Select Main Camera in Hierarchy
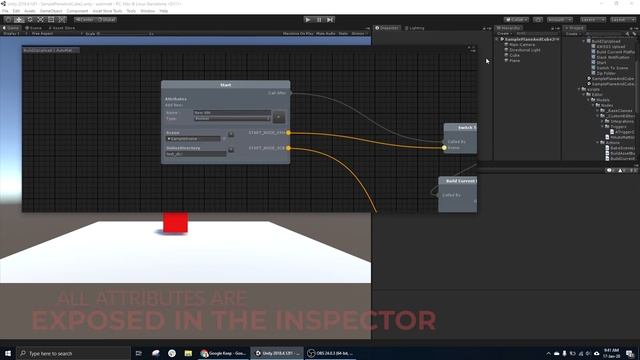 522,44
